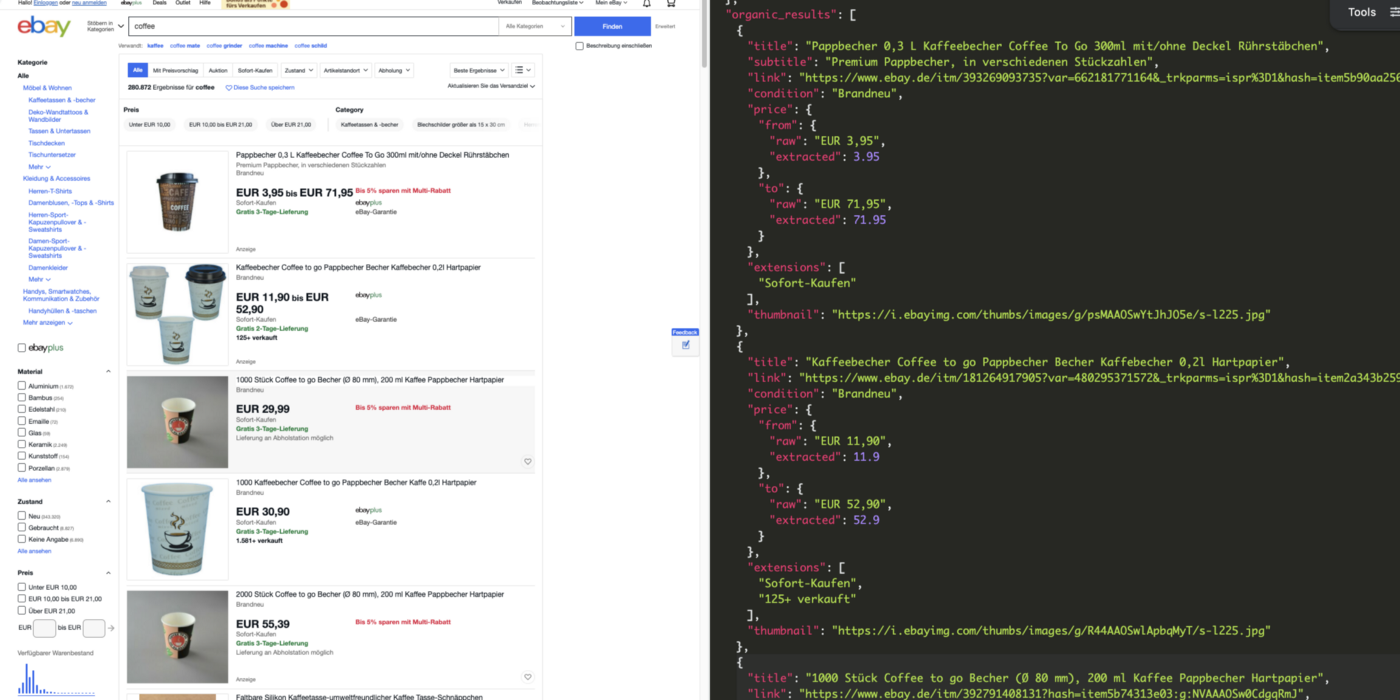Click heart icon next to Diese Suche speichern
Image resolution: width=1400 pixels, height=700 pixels.
point(228,88)
